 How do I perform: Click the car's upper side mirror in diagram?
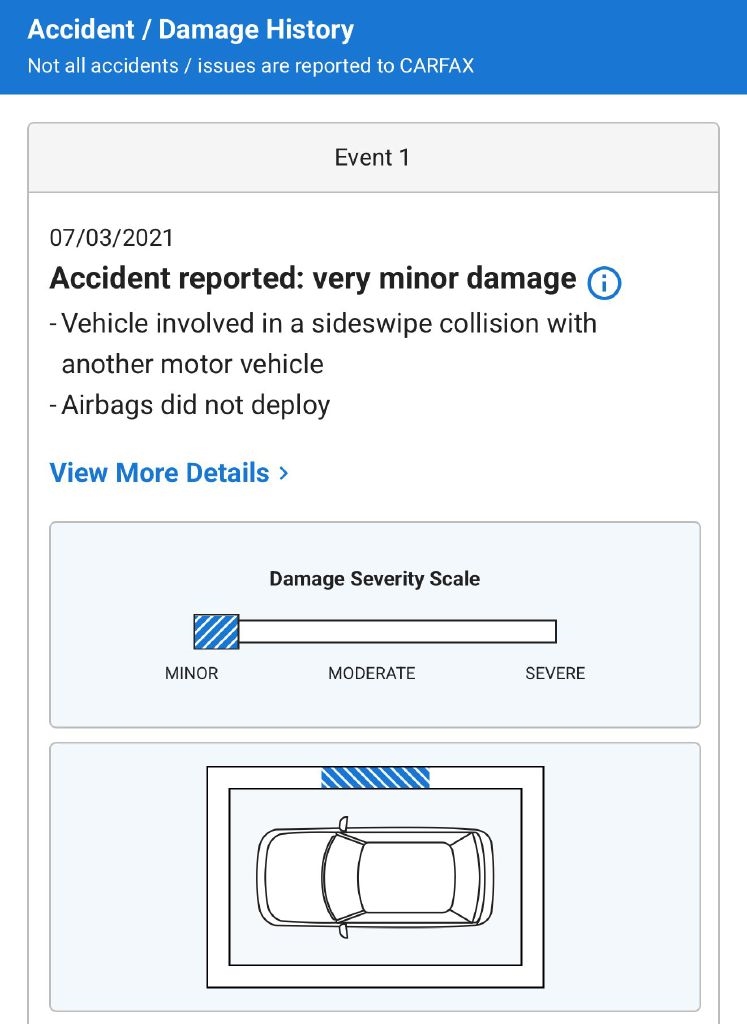(x=342, y=824)
